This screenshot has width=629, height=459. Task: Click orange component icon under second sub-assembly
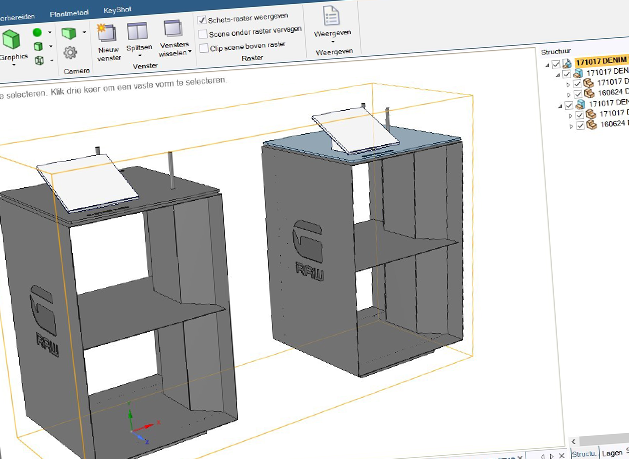pos(590,115)
